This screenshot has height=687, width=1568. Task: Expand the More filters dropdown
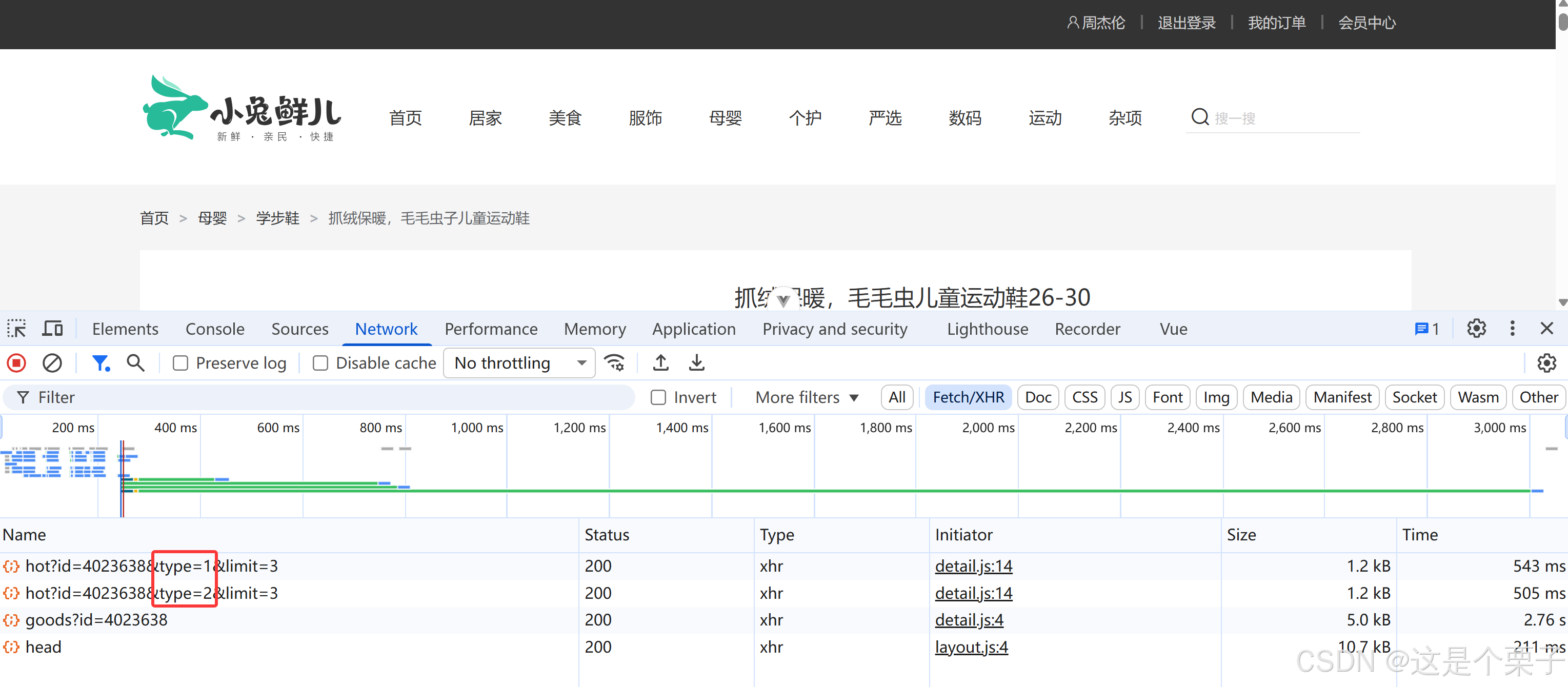pos(807,397)
